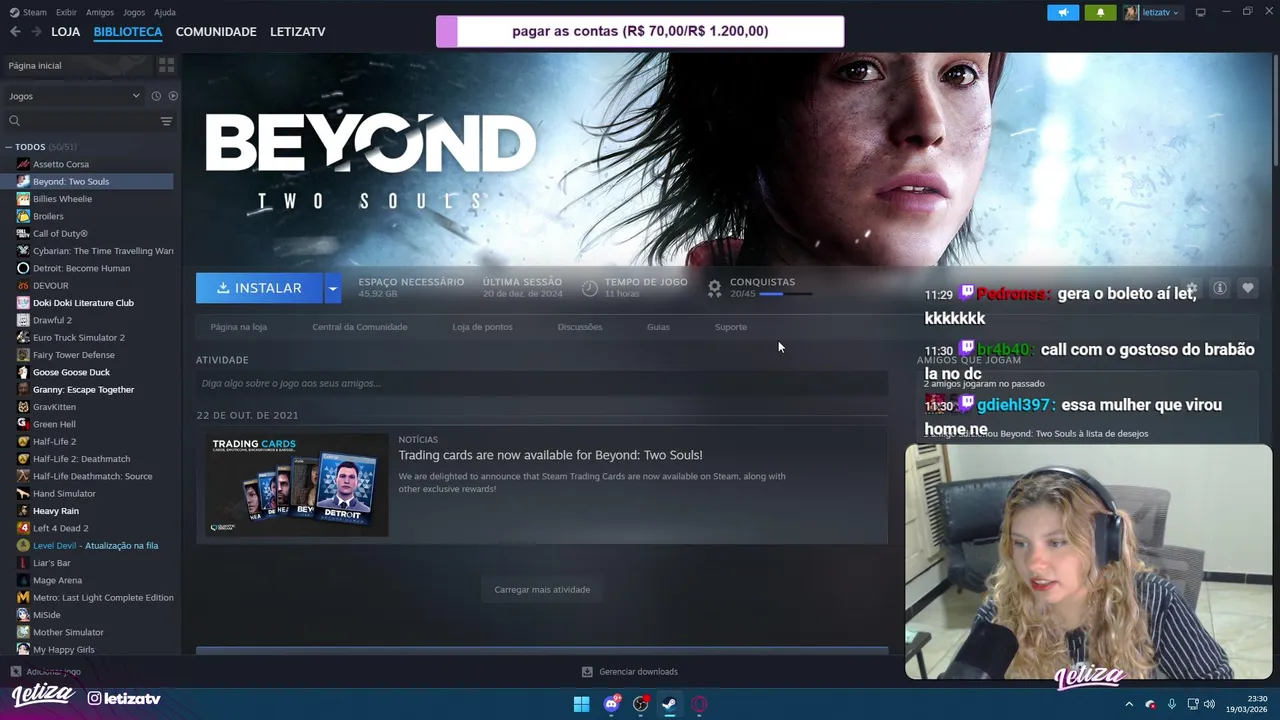This screenshot has width=1280, height=720.
Task: Go back with the left arrow
Action: click(15, 32)
